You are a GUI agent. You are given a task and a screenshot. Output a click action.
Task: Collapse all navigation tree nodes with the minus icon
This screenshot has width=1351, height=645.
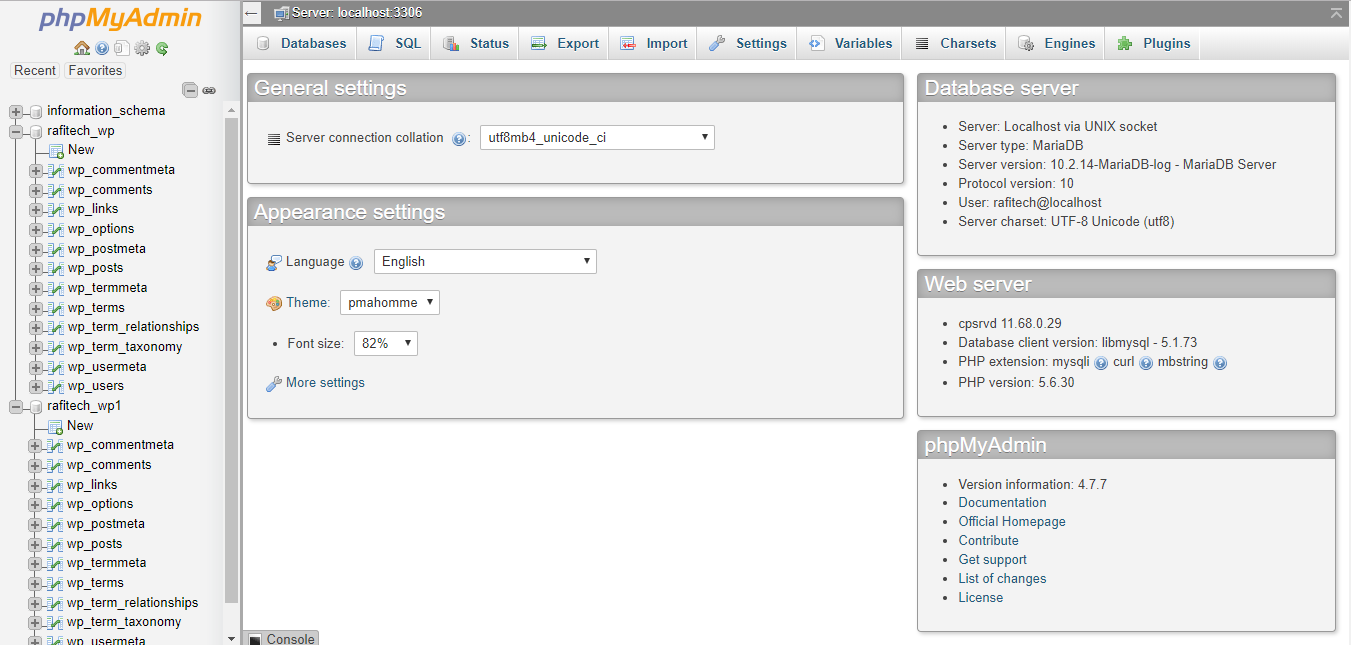pos(190,90)
